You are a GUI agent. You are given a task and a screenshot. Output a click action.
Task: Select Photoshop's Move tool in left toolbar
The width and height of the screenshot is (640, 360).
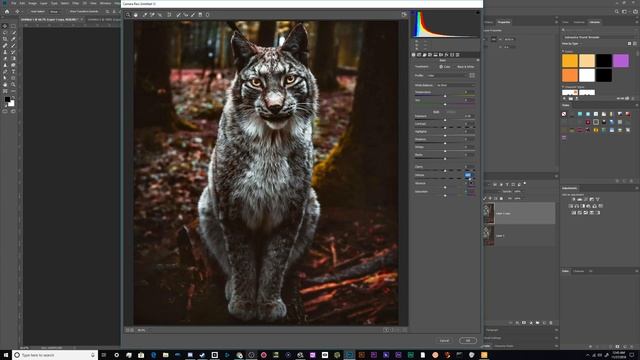5,26
